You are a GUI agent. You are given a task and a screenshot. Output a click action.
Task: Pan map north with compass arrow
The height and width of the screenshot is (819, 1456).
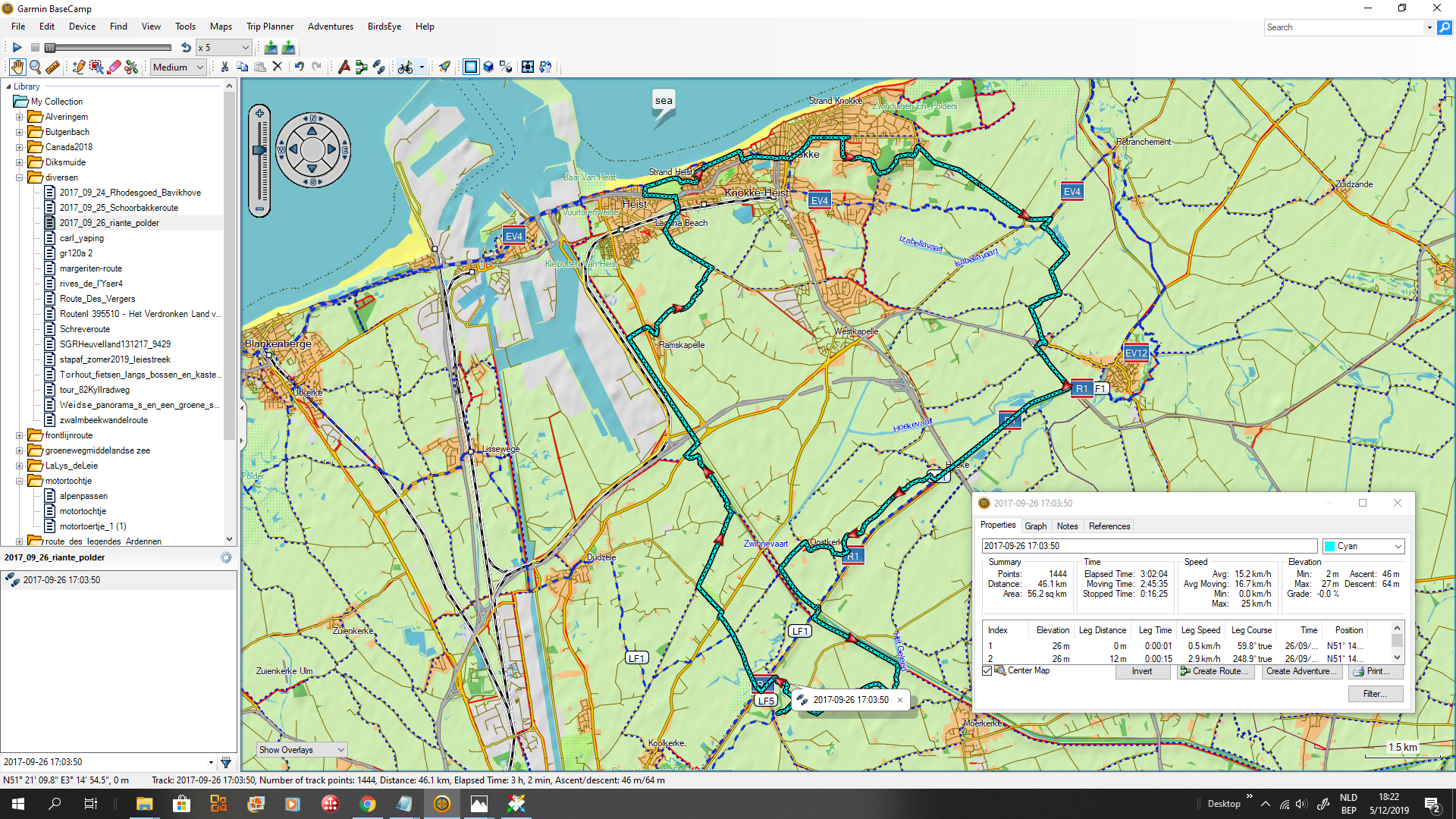point(312,130)
